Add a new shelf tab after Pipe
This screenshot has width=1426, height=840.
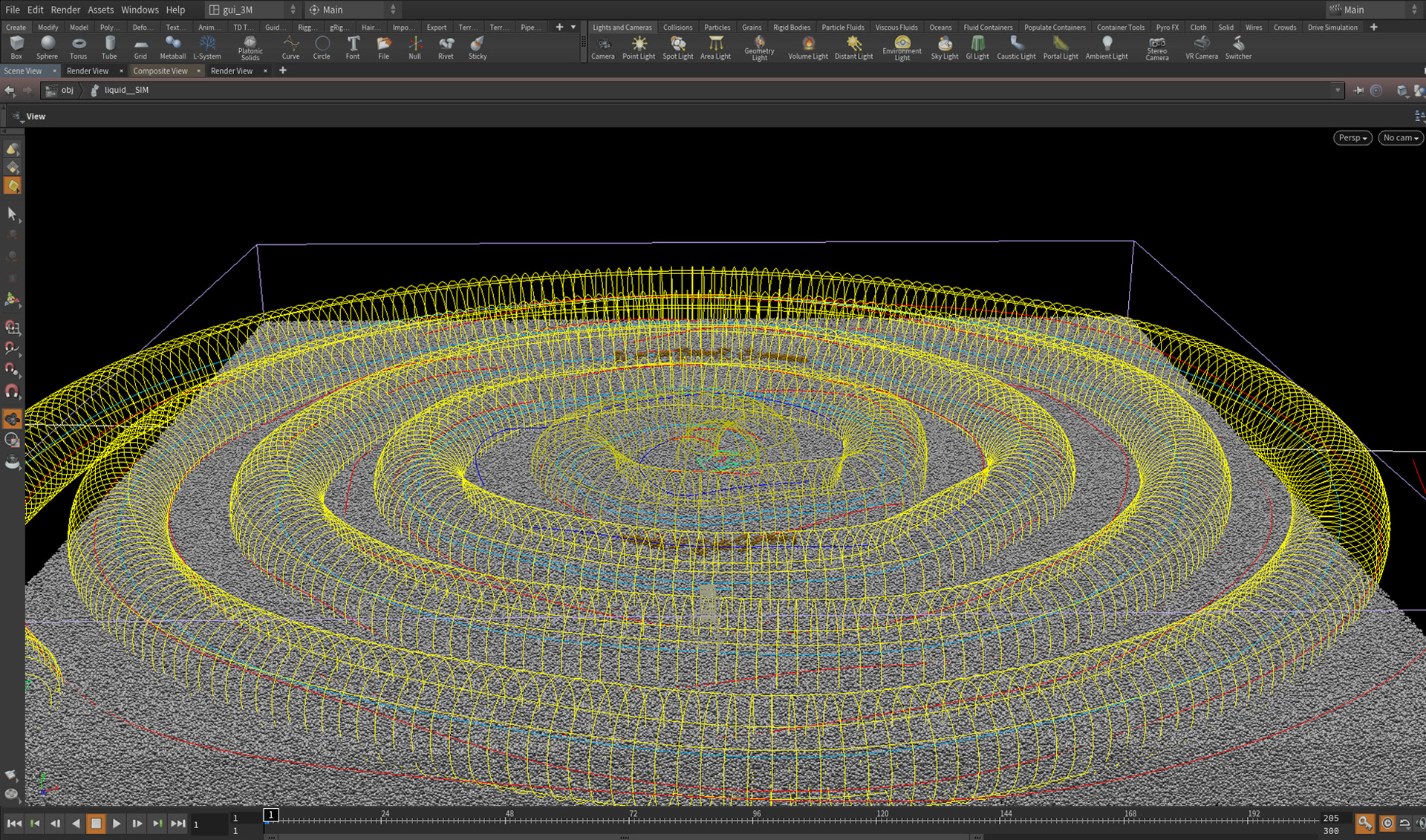pos(559,27)
